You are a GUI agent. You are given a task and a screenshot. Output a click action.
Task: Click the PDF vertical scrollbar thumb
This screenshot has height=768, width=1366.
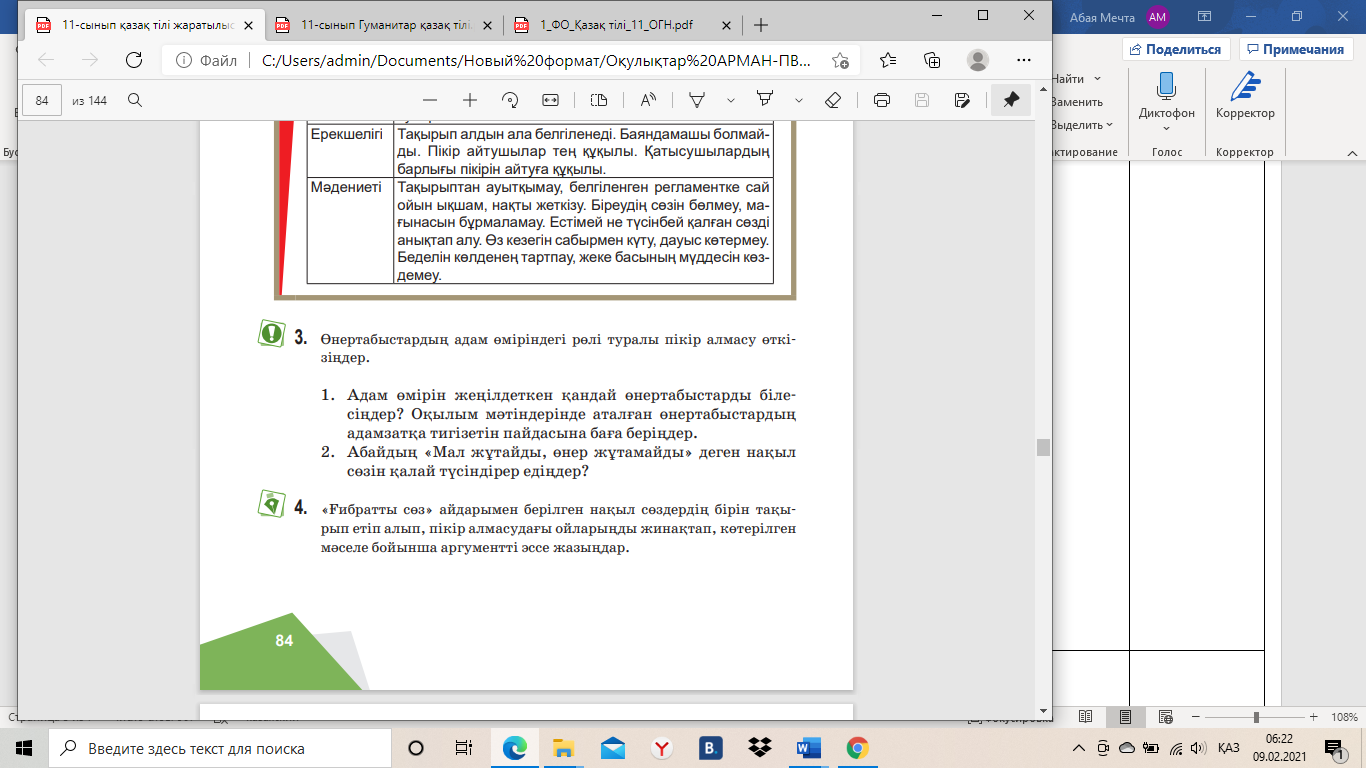pos(1043,446)
